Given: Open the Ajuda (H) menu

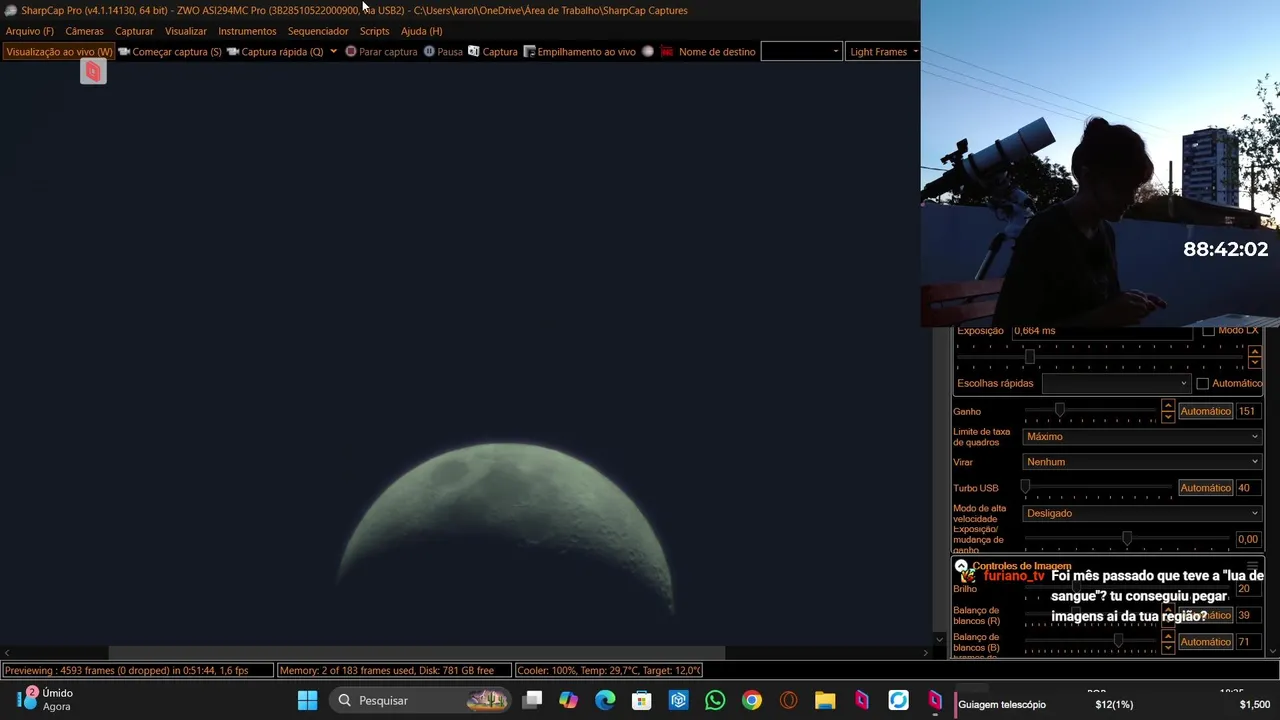Looking at the screenshot, I should coord(421,31).
